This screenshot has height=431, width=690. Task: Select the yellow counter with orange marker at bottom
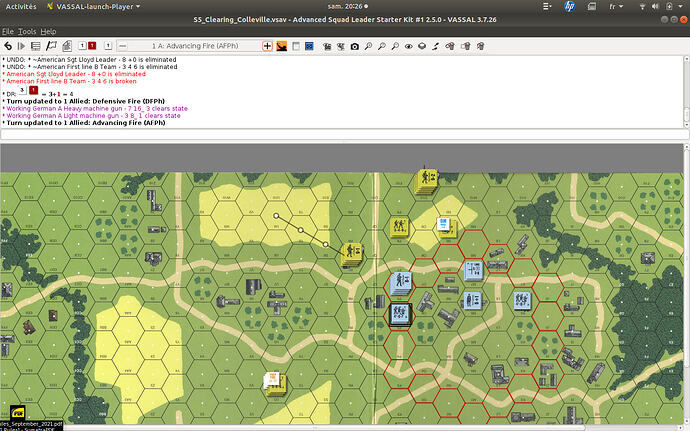pos(275,383)
